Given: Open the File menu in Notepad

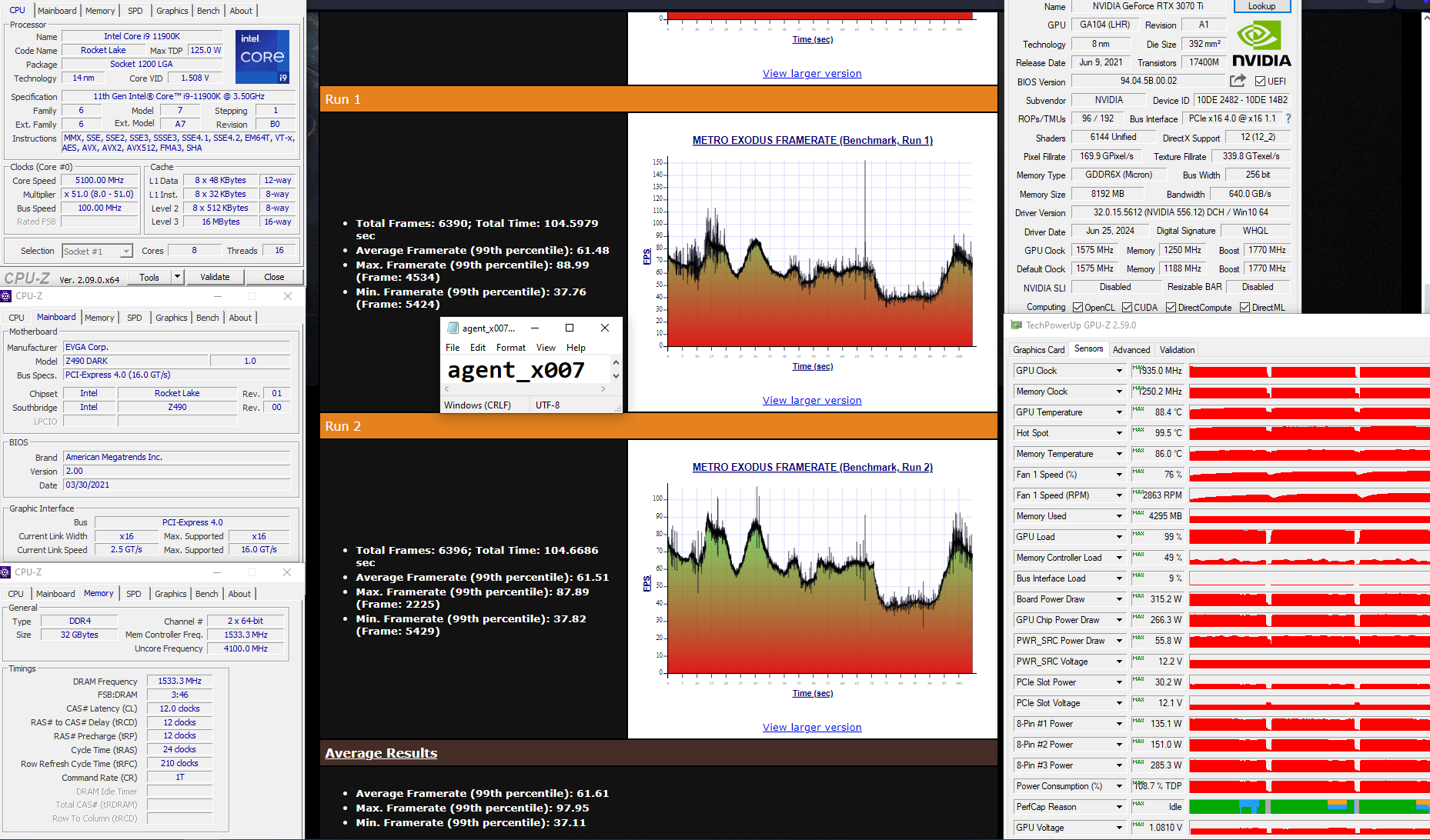Looking at the screenshot, I should pyautogui.click(x=453, y=348).
